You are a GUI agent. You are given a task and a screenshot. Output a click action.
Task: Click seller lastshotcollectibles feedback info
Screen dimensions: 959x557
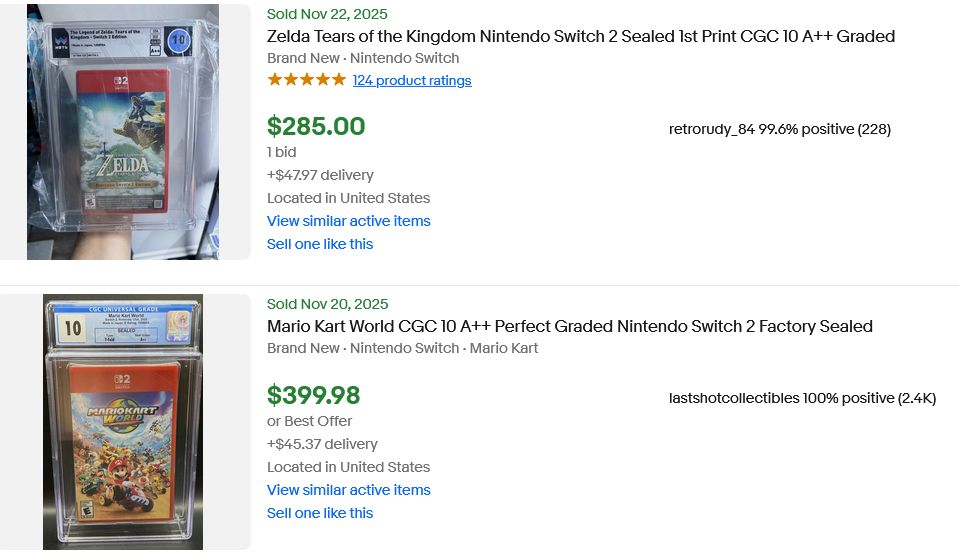click(802, 398)
